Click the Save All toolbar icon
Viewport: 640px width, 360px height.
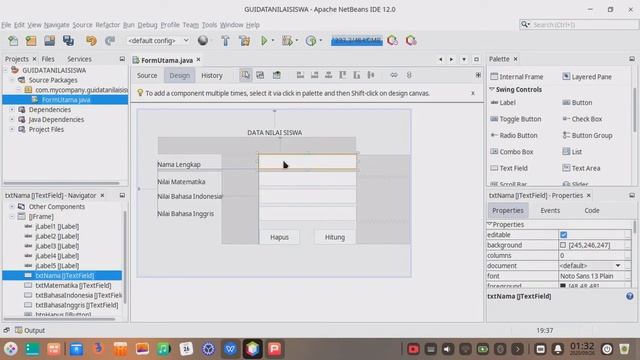click(x=68, y=41)
